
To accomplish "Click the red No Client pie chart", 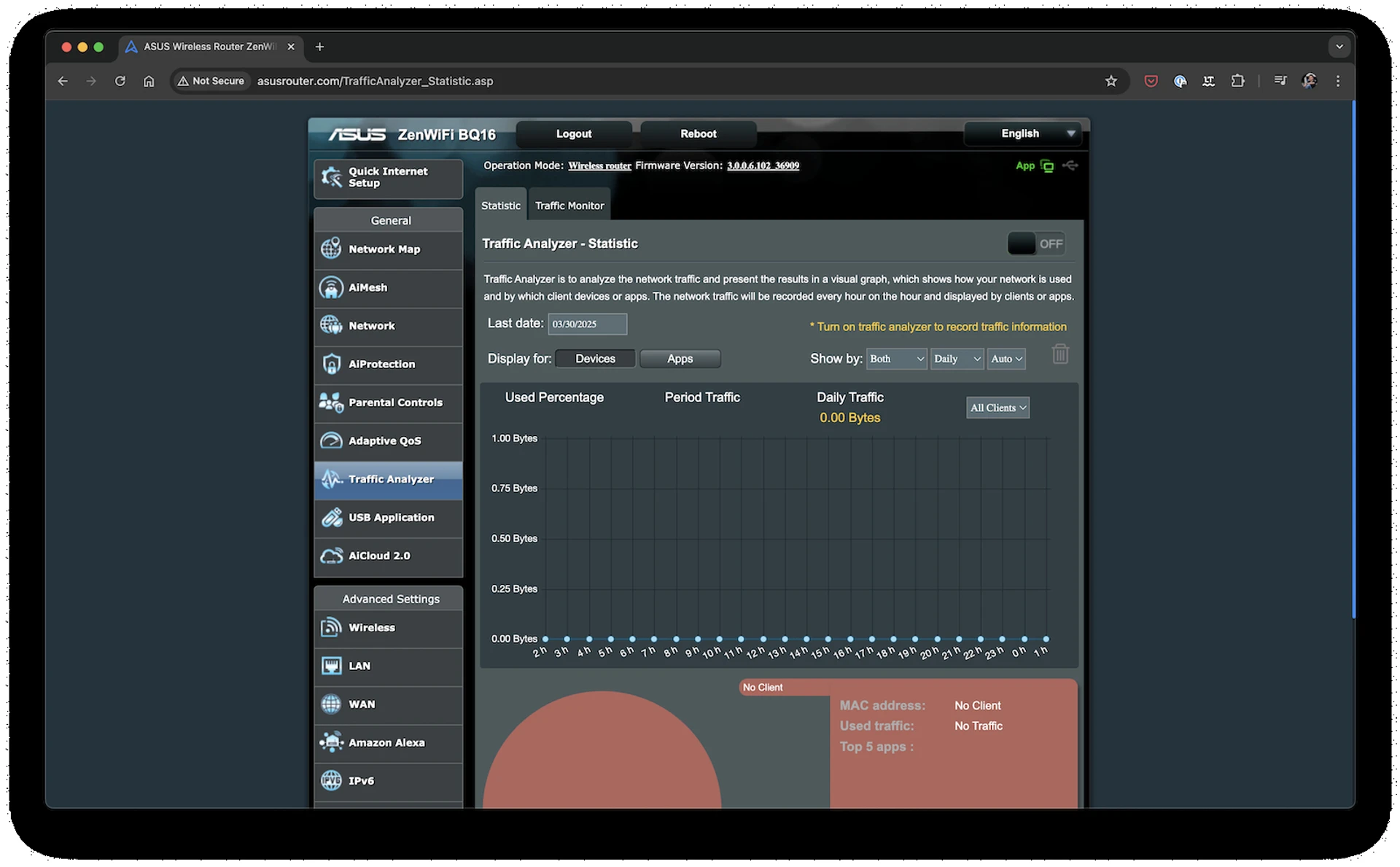I will click(x=602, y=751).
